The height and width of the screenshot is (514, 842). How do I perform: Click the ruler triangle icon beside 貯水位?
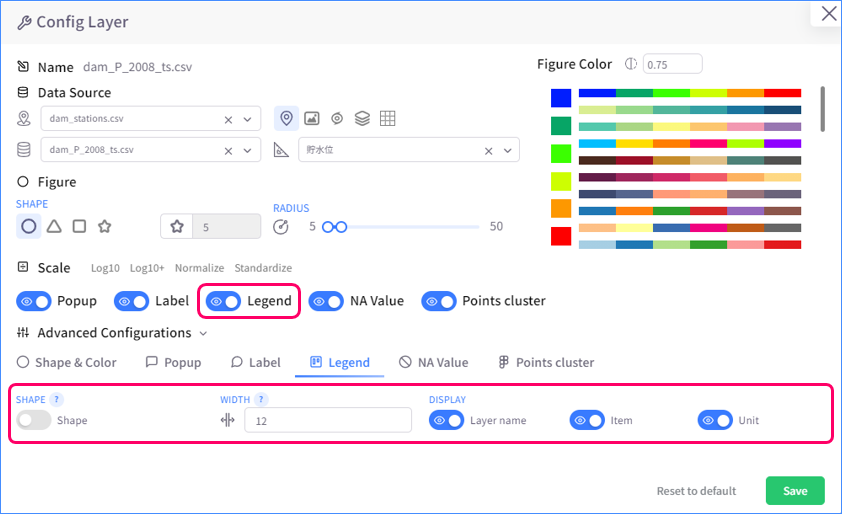pyautogui.click(x=281, y=150)
